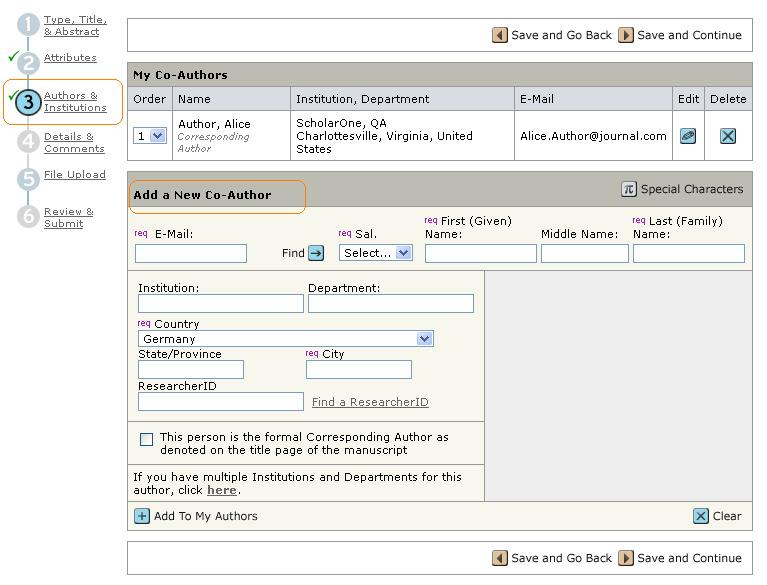Open the Find a ResearcherID link

click(x=370, y=402)
